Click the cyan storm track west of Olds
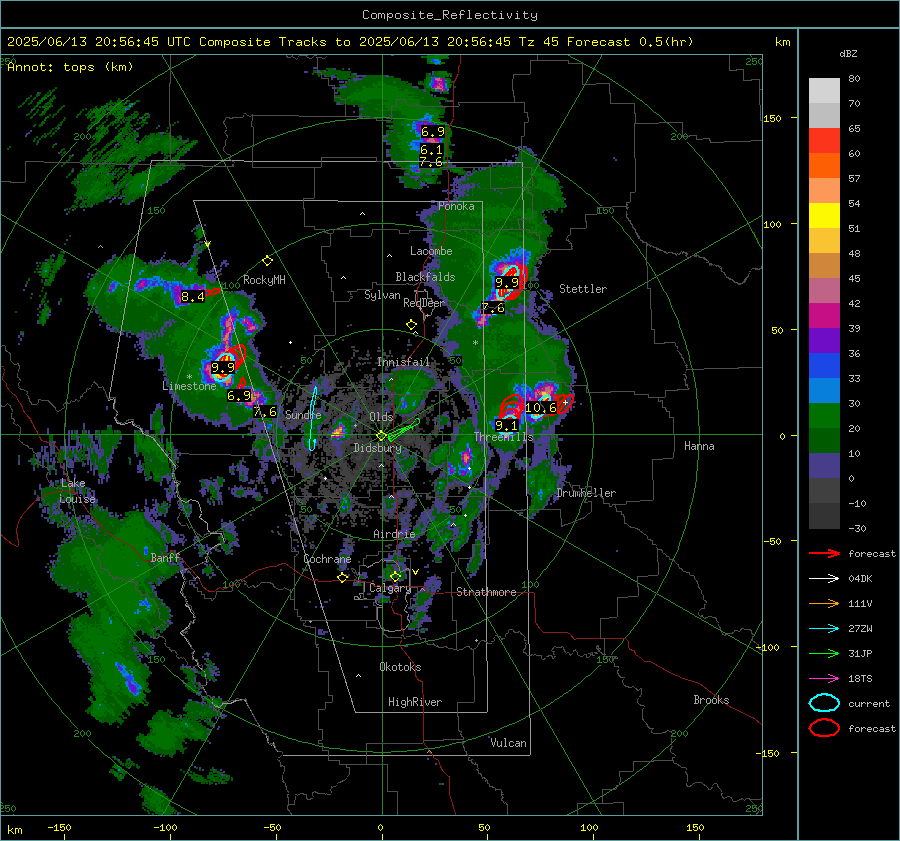Image resolution: width=900 pixels, height=841 pixels. tap(313, 418)
